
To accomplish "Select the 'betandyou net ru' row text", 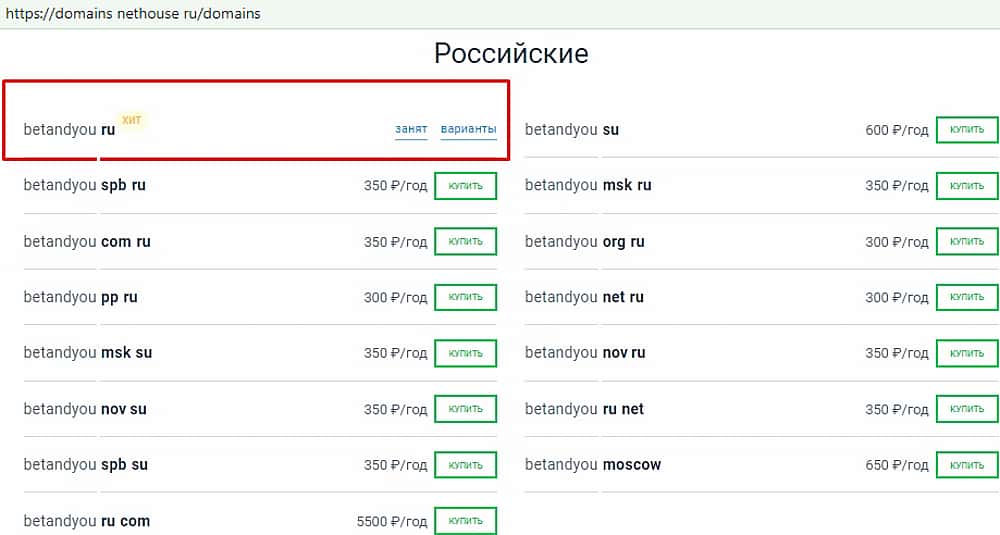I will (x=584, y=297).
